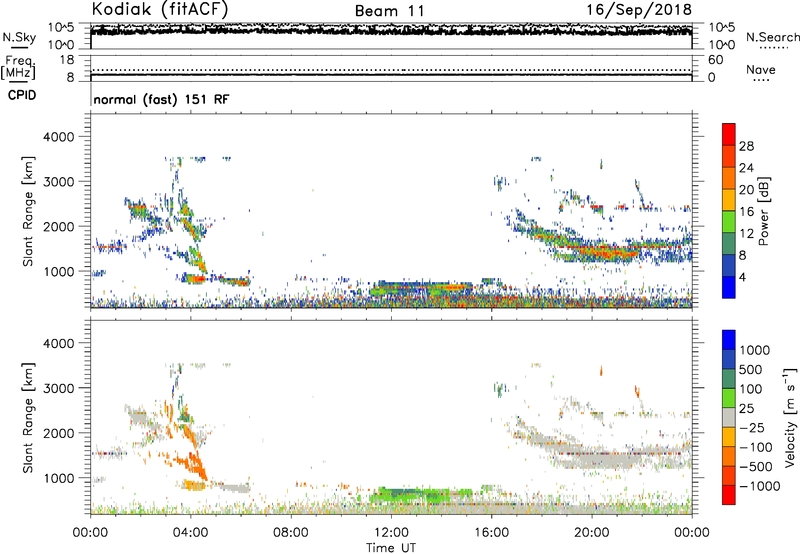Screen dimensions: 800x554
Task: Click the "16" Power colorbar label
Action: click(746, 212)
